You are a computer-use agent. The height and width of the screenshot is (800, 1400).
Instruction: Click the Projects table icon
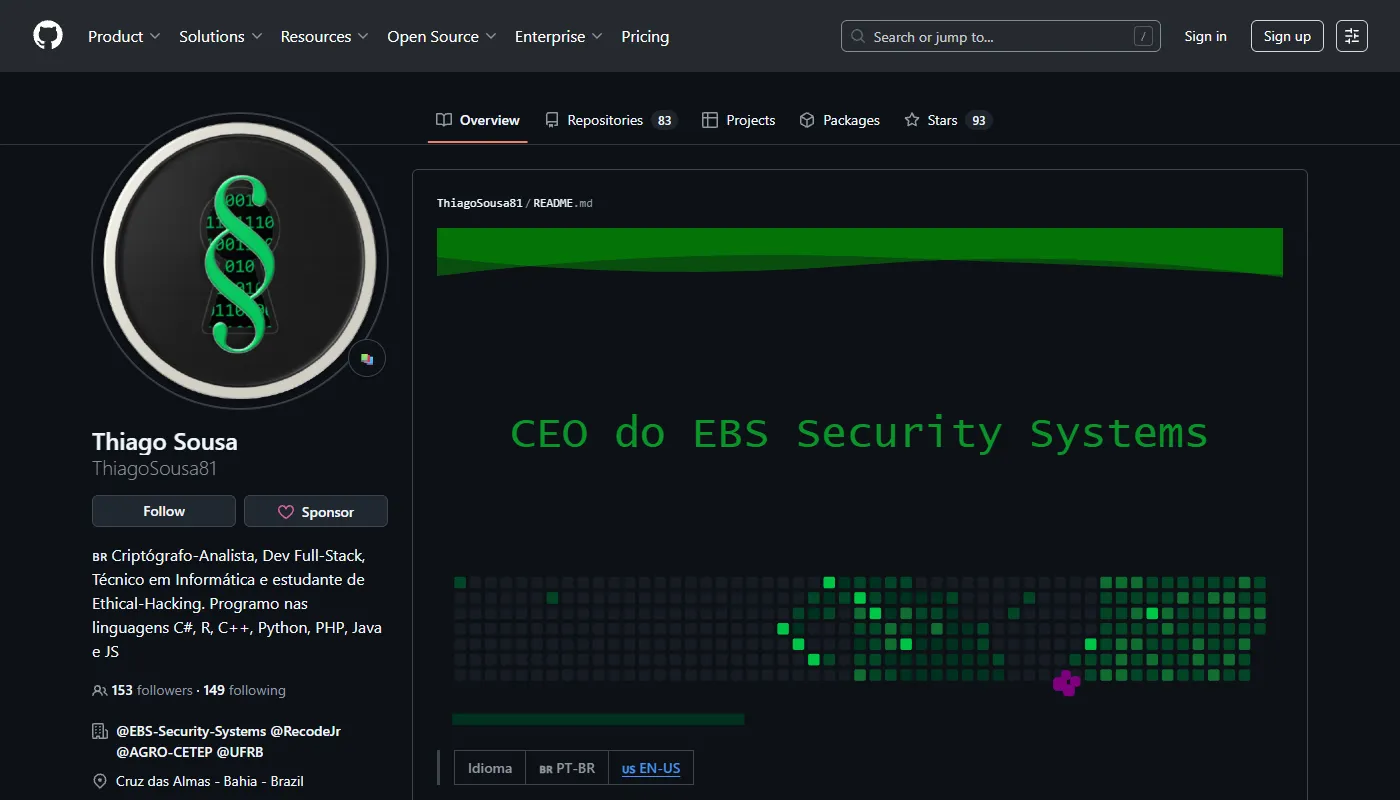click(x=710, y=120)
